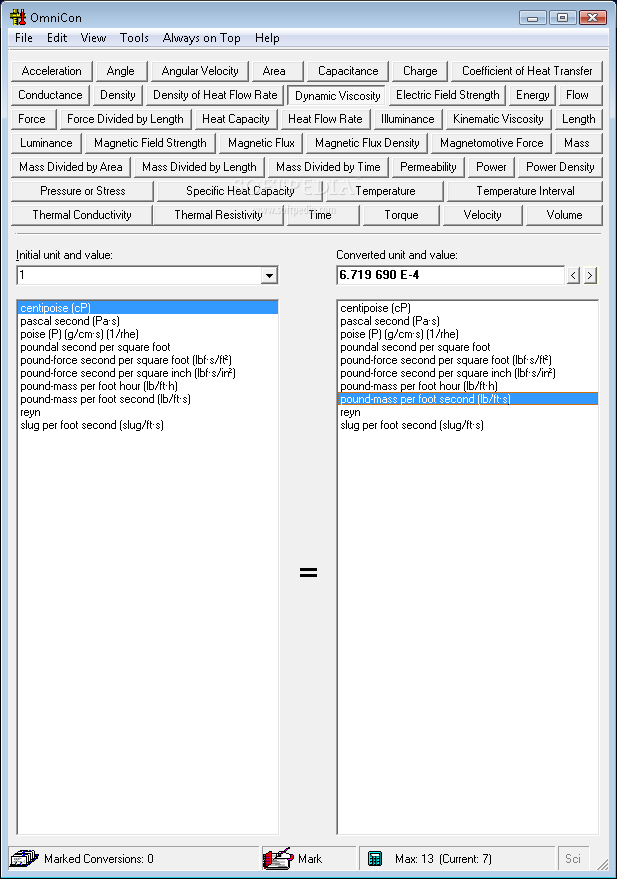
Task: Click the Sci notation toggle in status bar
Action: [573, 858]
